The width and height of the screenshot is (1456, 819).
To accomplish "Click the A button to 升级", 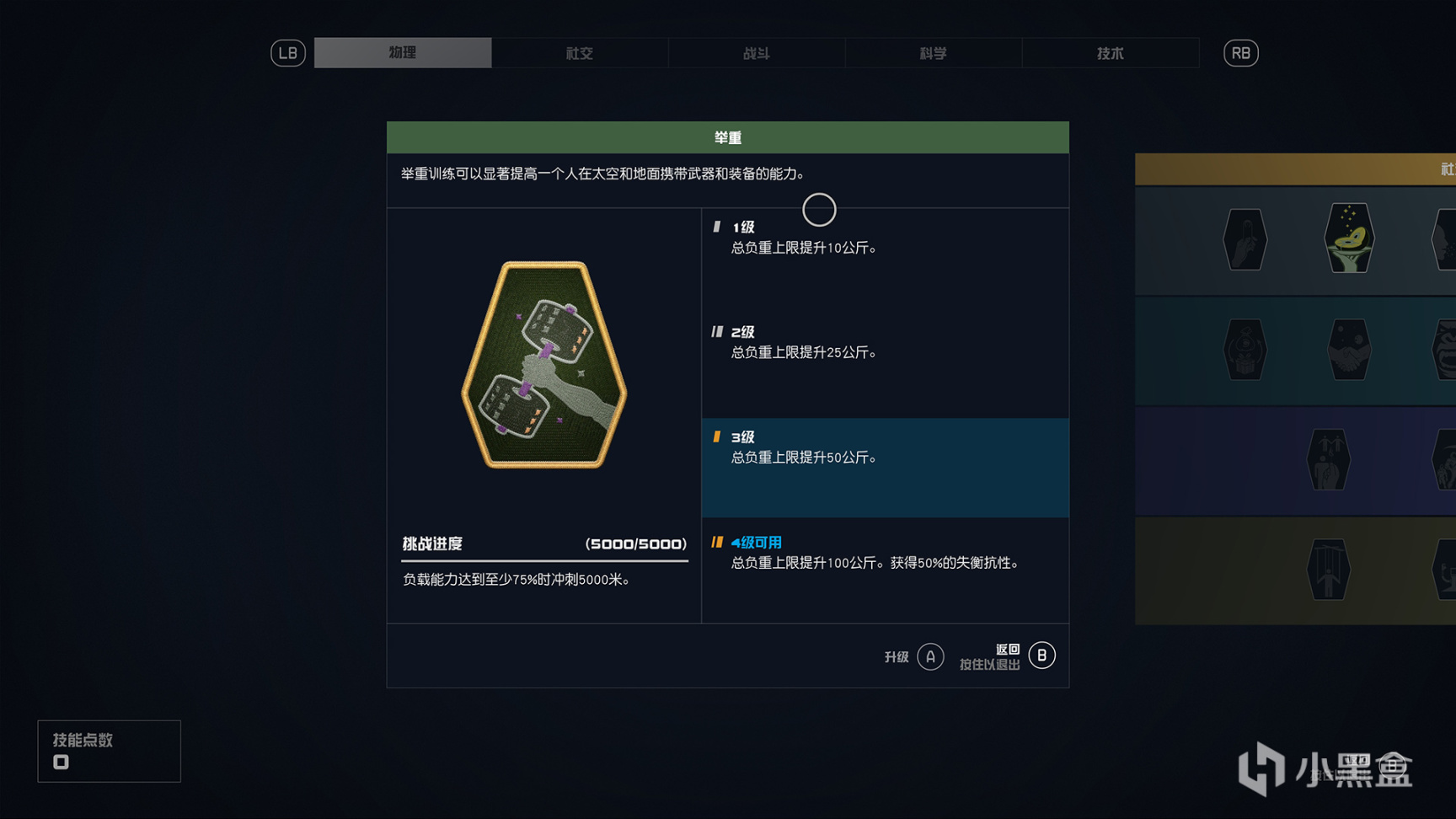I will click(930, 656).
